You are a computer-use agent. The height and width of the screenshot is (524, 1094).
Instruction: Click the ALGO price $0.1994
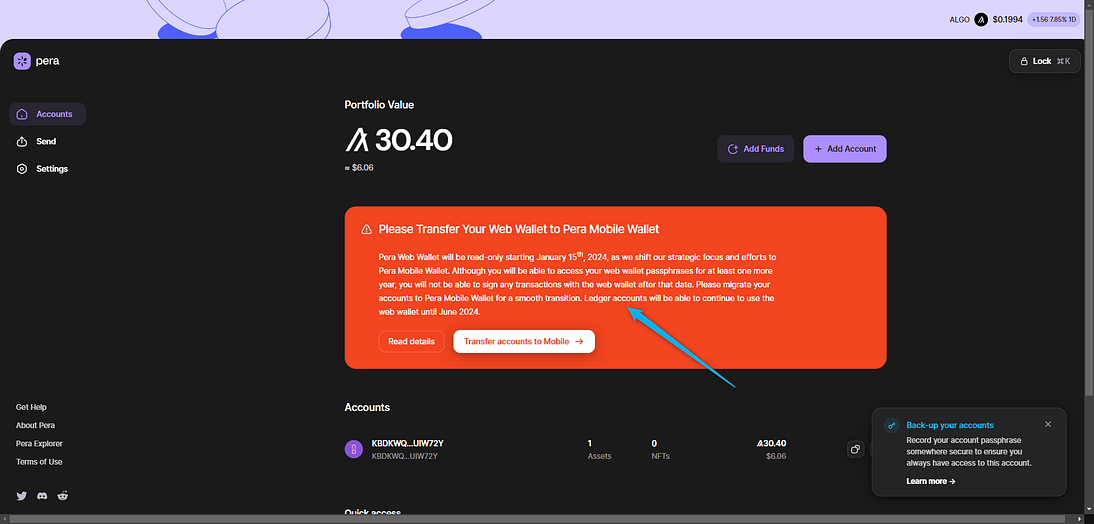coord(1007,20)
